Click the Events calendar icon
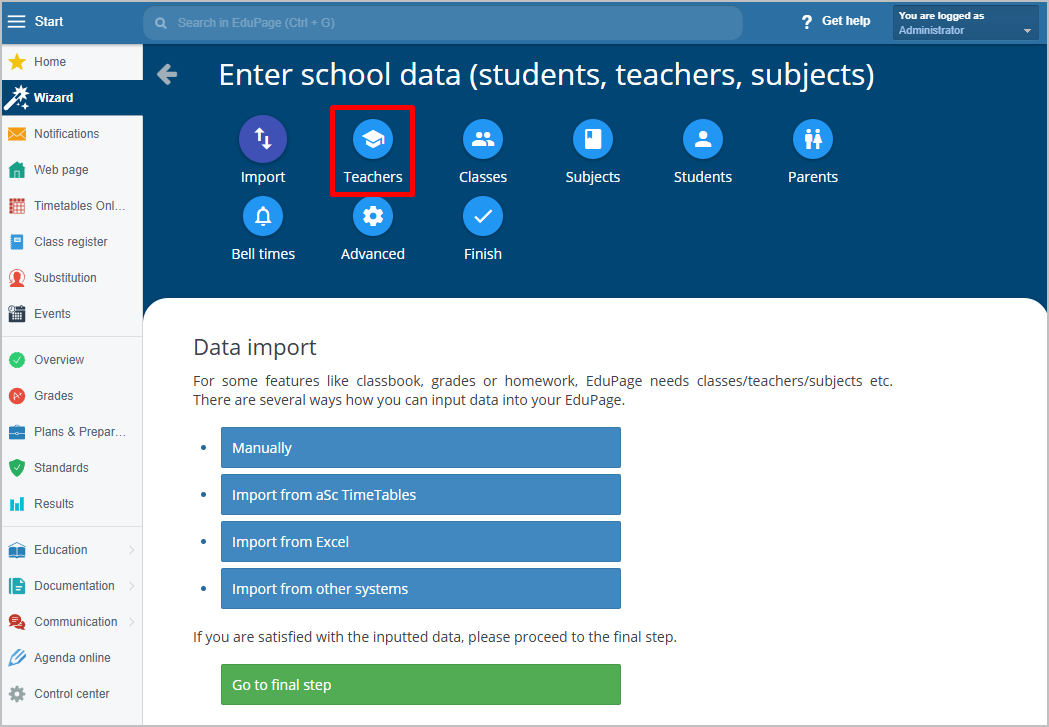This screenshot has width=1049, height=727. tap(17, 314)
